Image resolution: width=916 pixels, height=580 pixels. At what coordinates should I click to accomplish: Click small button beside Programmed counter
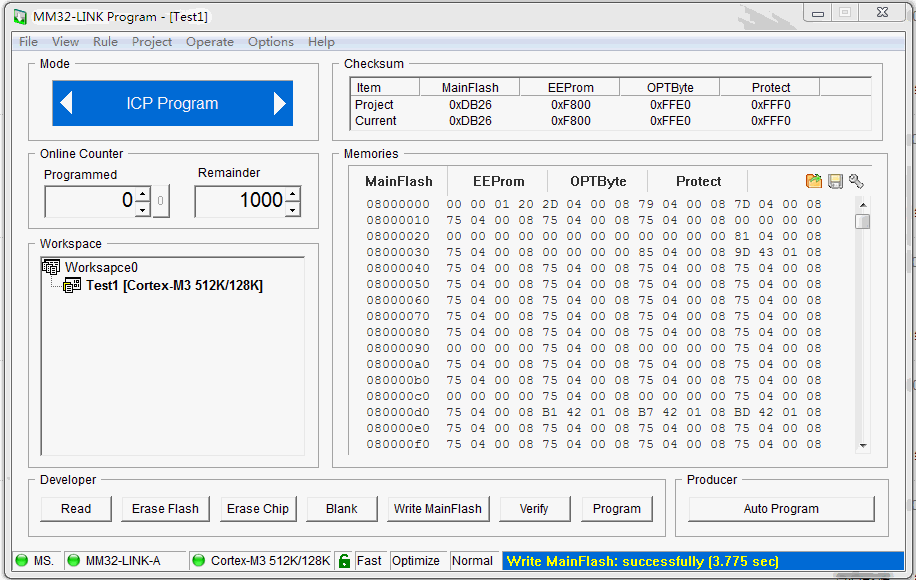tap(161, 201)
